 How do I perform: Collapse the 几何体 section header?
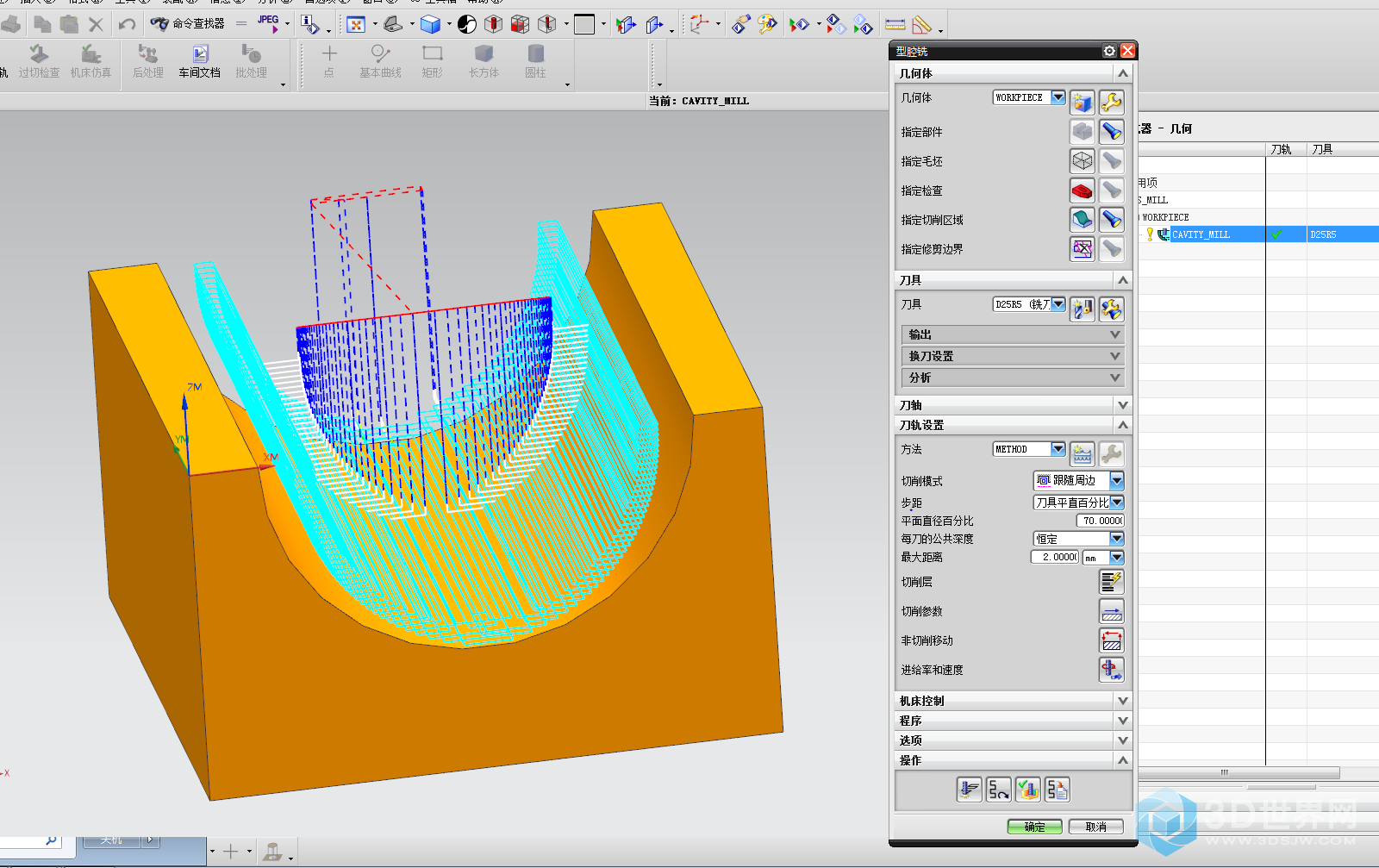pyautogui.click(x=1013, y=73)
